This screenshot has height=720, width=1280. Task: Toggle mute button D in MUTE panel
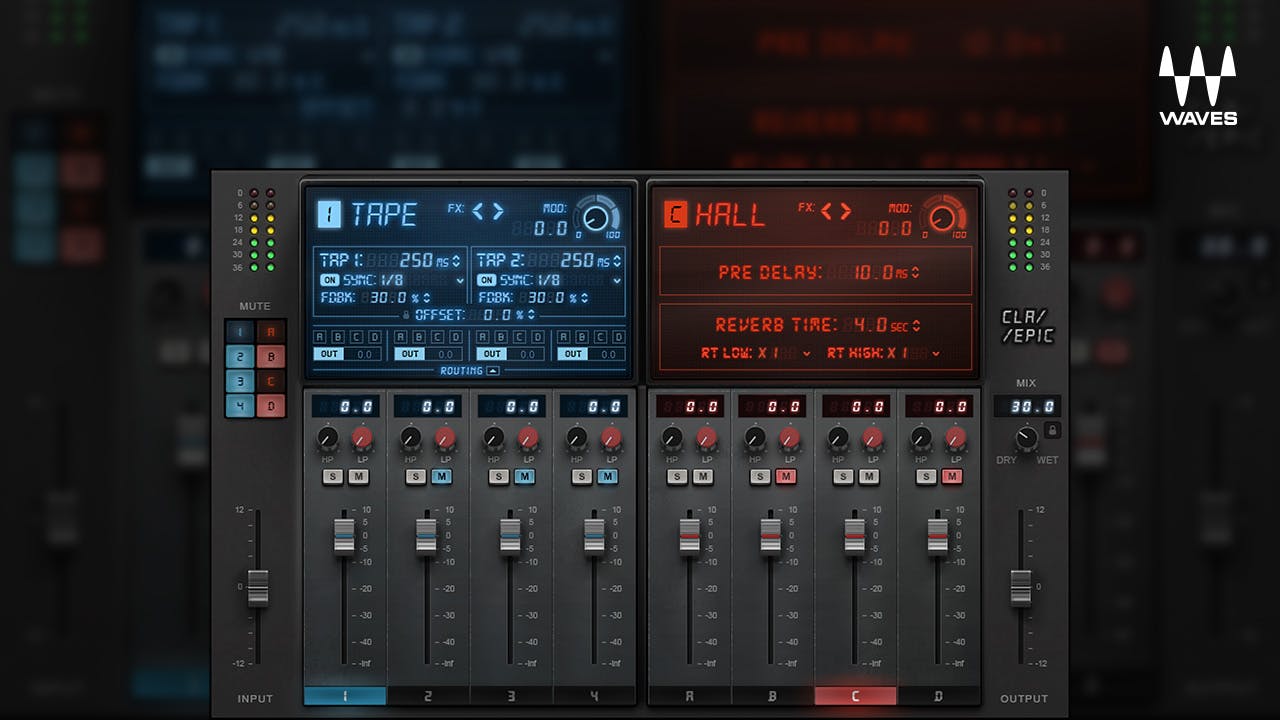coord(271,405)
